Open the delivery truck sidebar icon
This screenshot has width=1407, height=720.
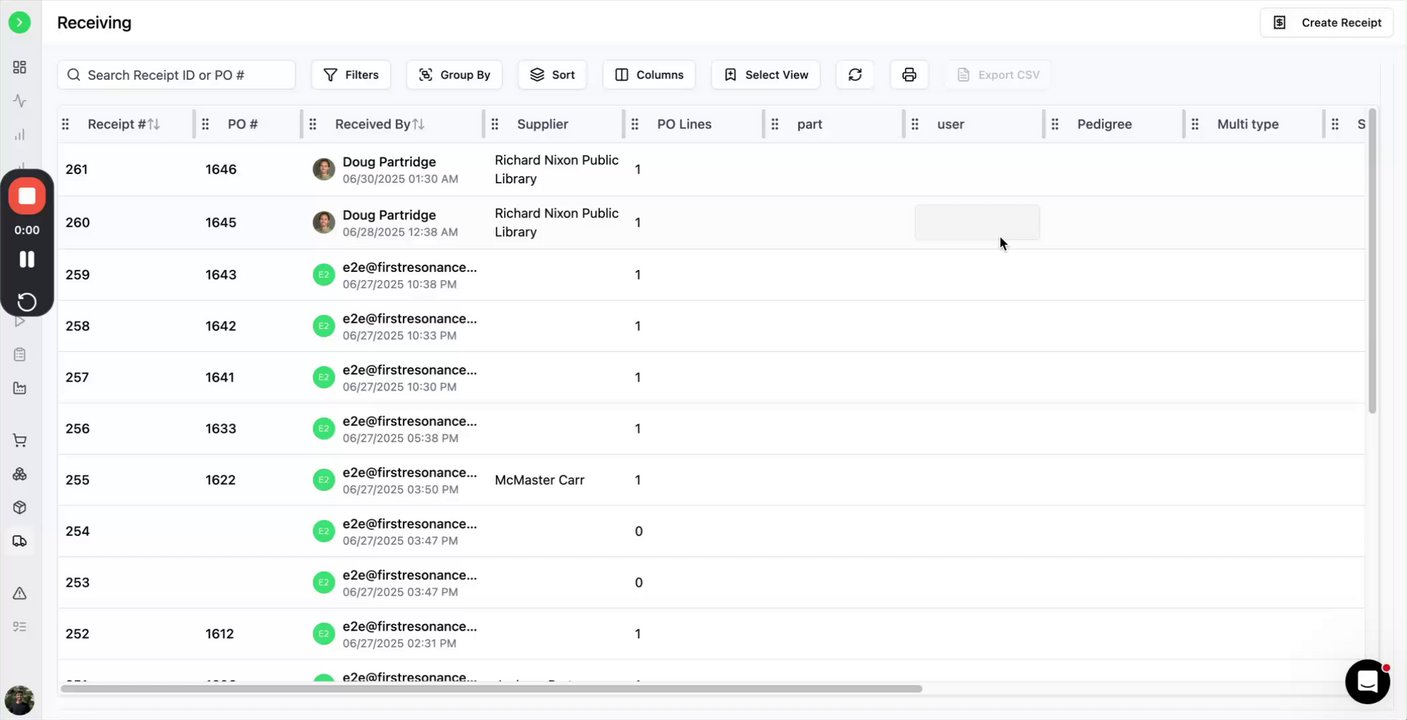[19, 541]
